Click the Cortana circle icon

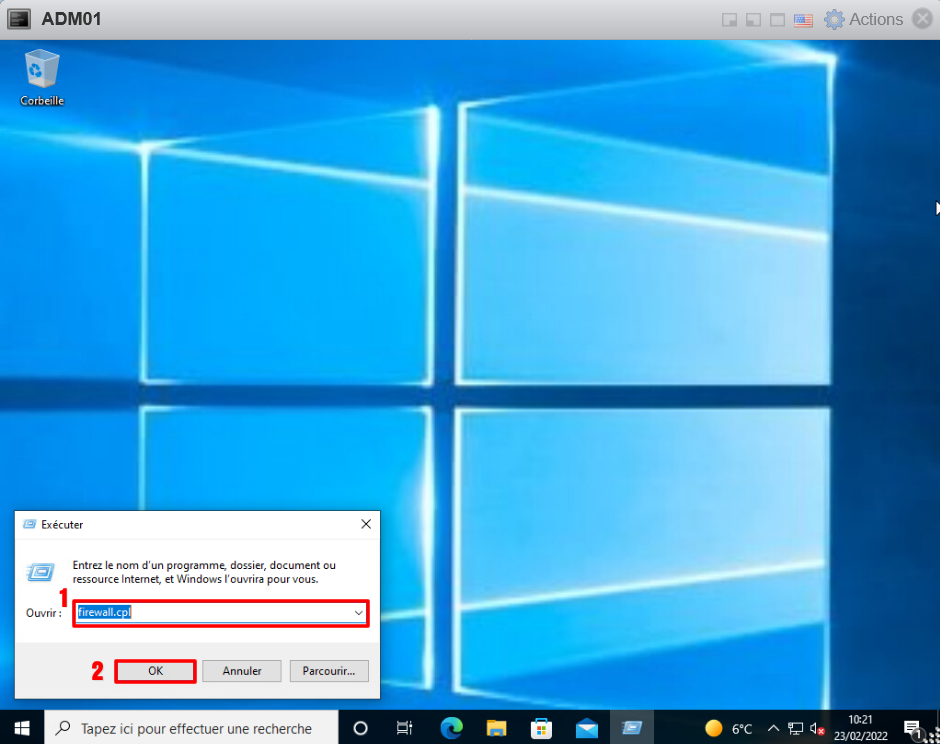coord(361,728)
